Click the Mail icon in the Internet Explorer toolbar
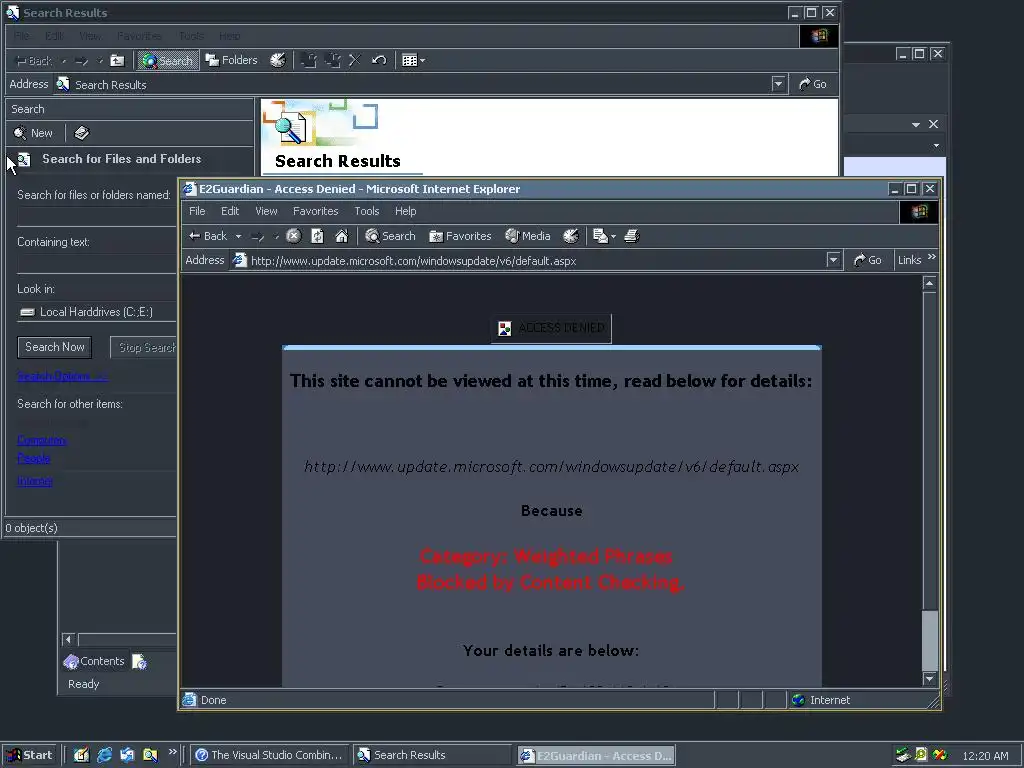Viewport: 1024px width, 768px height. click(600, 236)
